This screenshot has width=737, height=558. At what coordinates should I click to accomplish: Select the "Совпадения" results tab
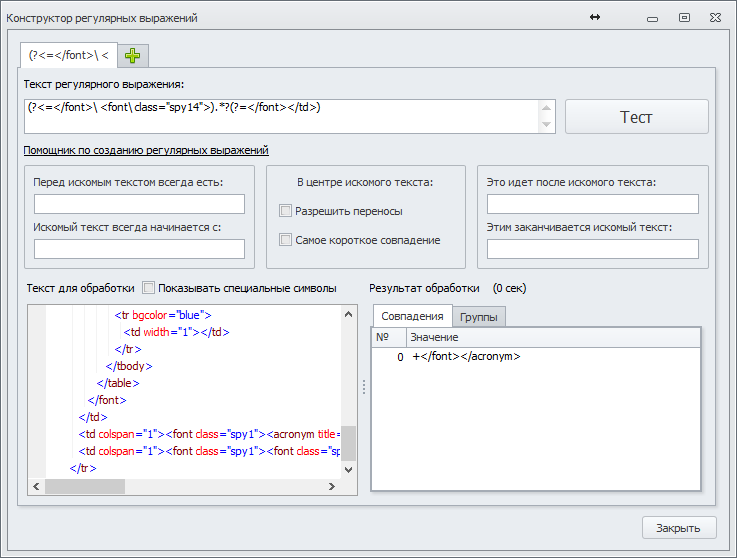[412, 316]
